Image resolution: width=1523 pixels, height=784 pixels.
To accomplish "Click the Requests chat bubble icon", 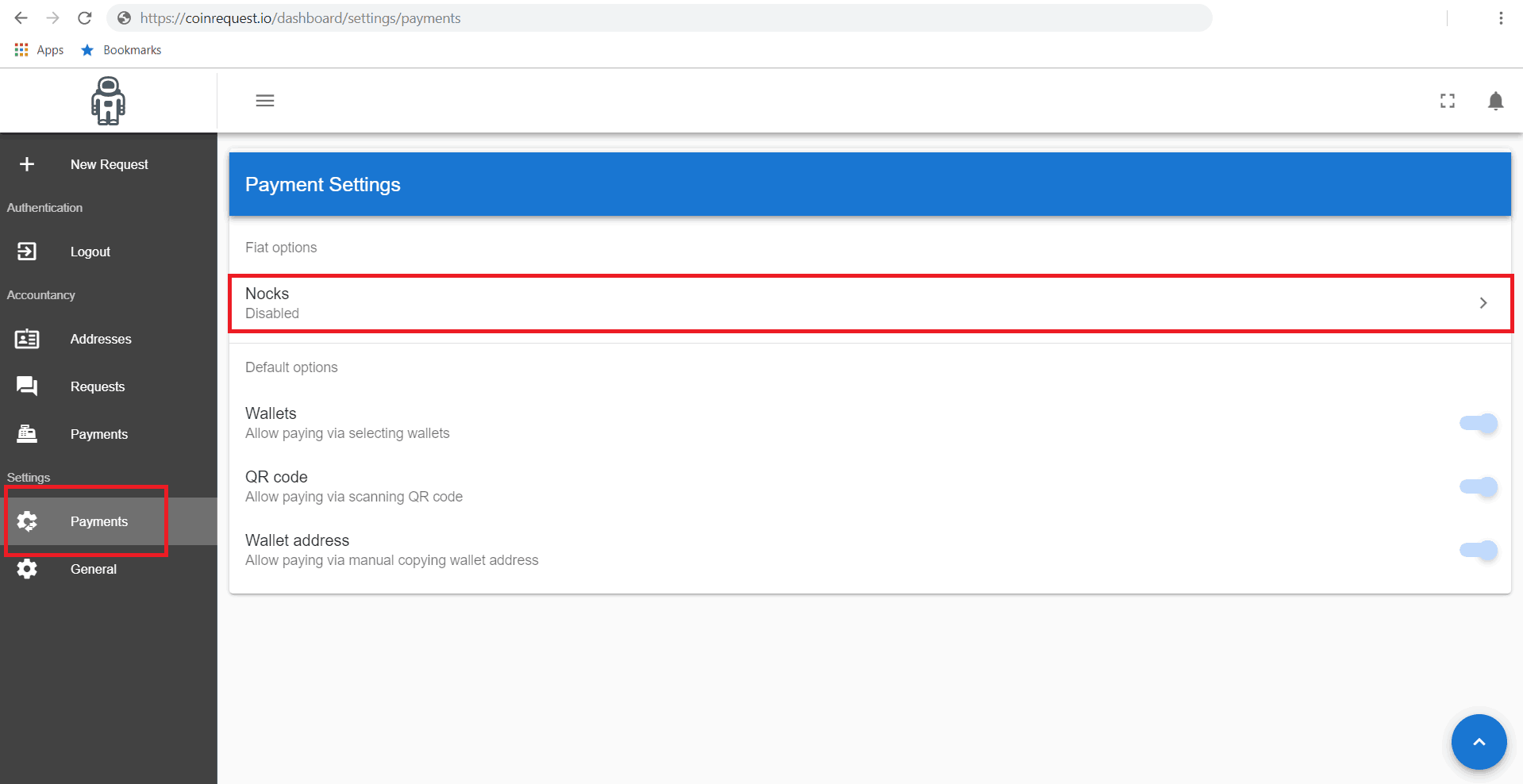I will point(27,386).
